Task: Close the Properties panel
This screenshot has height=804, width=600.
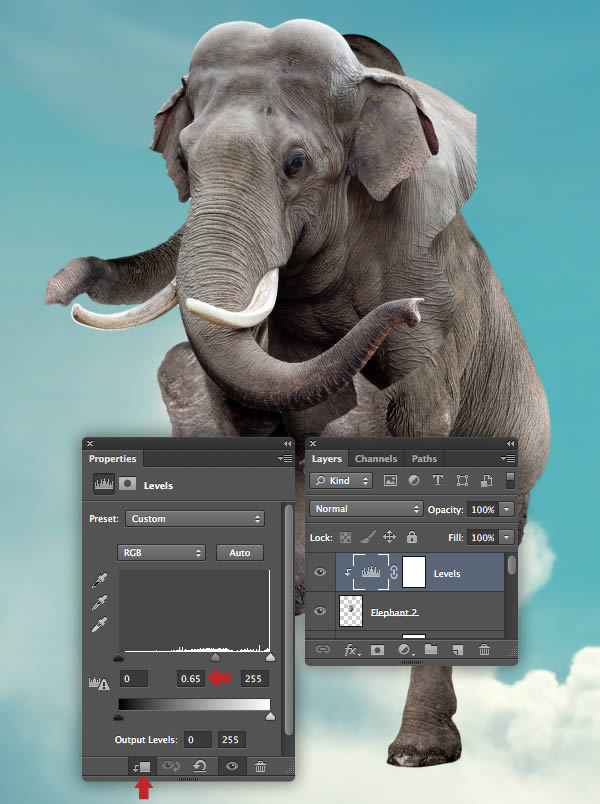Action: tap(90, 444)
